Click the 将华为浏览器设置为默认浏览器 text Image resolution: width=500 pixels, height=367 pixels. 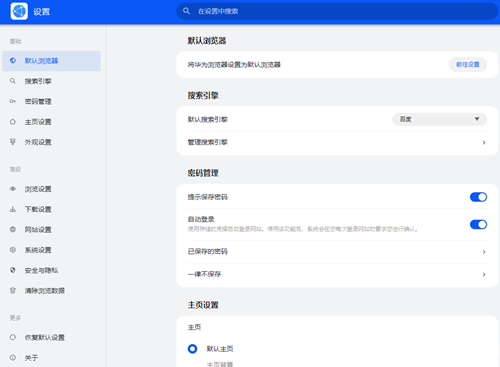click(234, 65)
